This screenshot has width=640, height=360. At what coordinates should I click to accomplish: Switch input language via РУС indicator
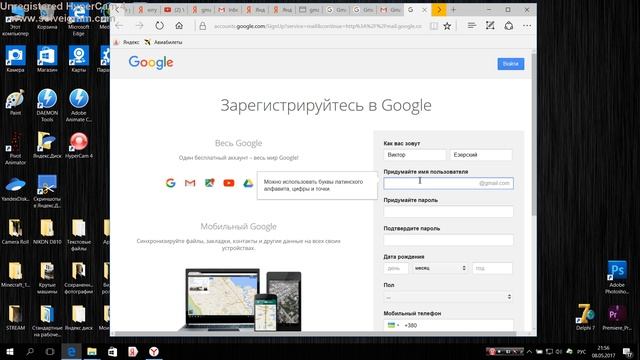coord(582,351)
